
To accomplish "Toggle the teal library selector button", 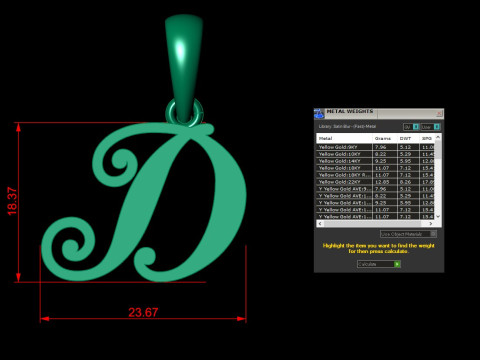I will 416,127.
